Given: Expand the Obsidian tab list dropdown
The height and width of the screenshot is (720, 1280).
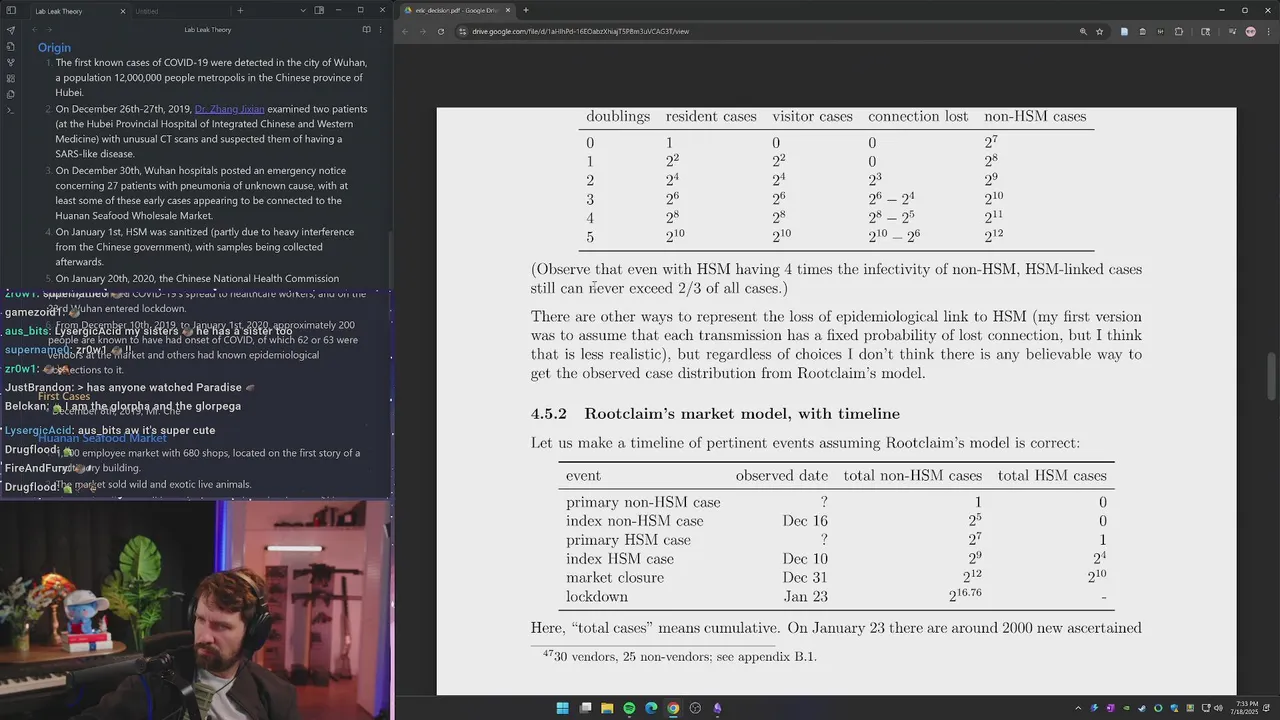Looking at the screenshot, I should pos(303,11).
